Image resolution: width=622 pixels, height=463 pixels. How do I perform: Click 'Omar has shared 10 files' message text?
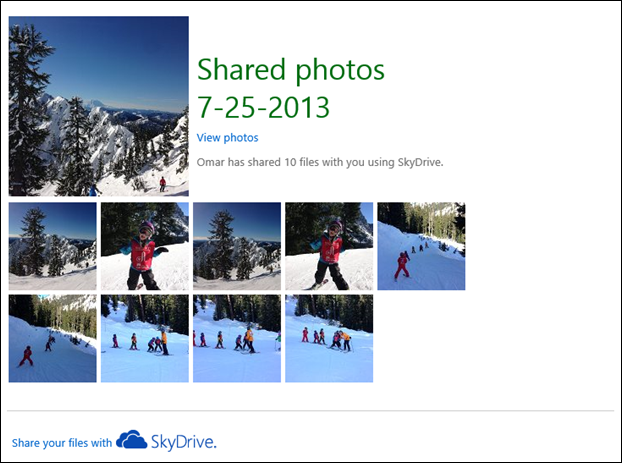pyautogui.click(x=320, y=162)
